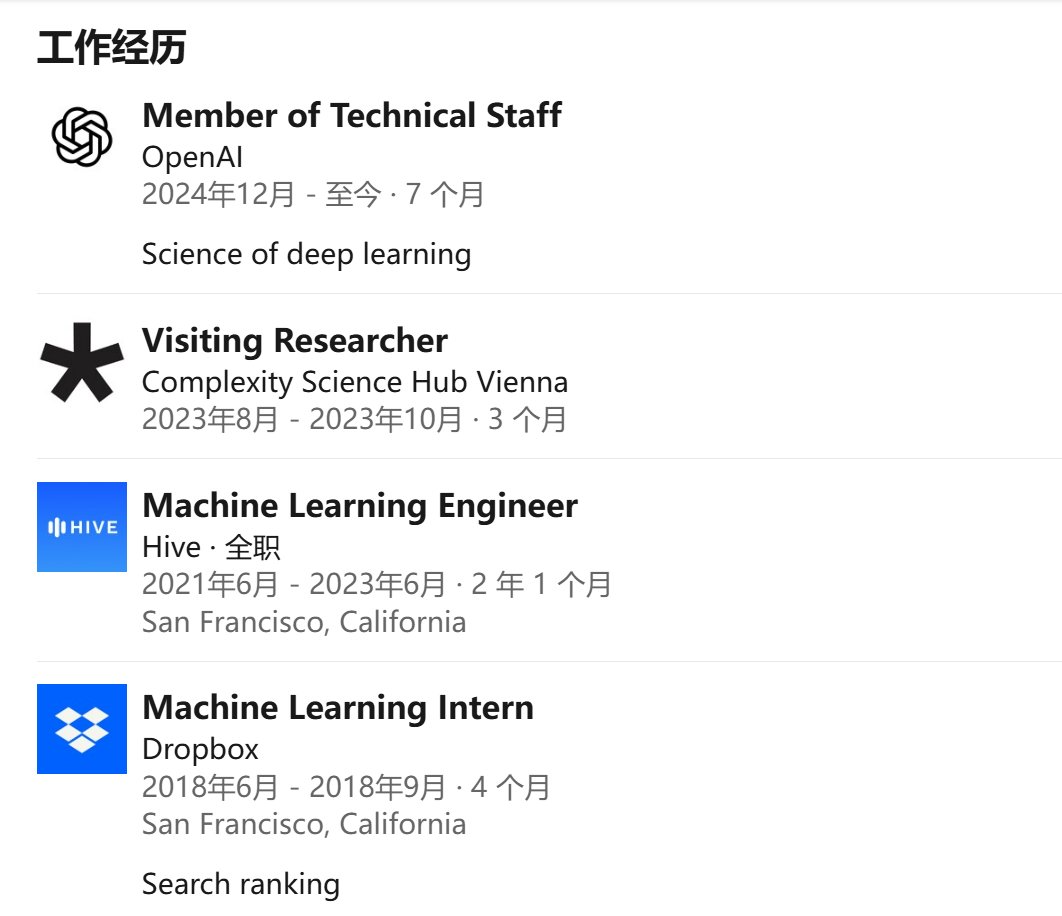Viewport: 1062px width, 916px height.
Task: Click the Search ranking description text
Action: 241,884
